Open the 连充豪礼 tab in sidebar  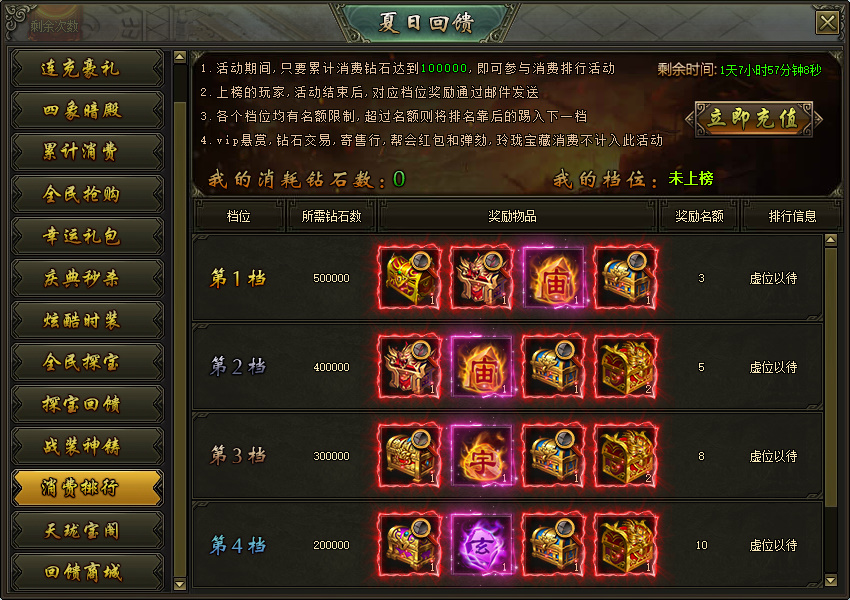(87, 68)
